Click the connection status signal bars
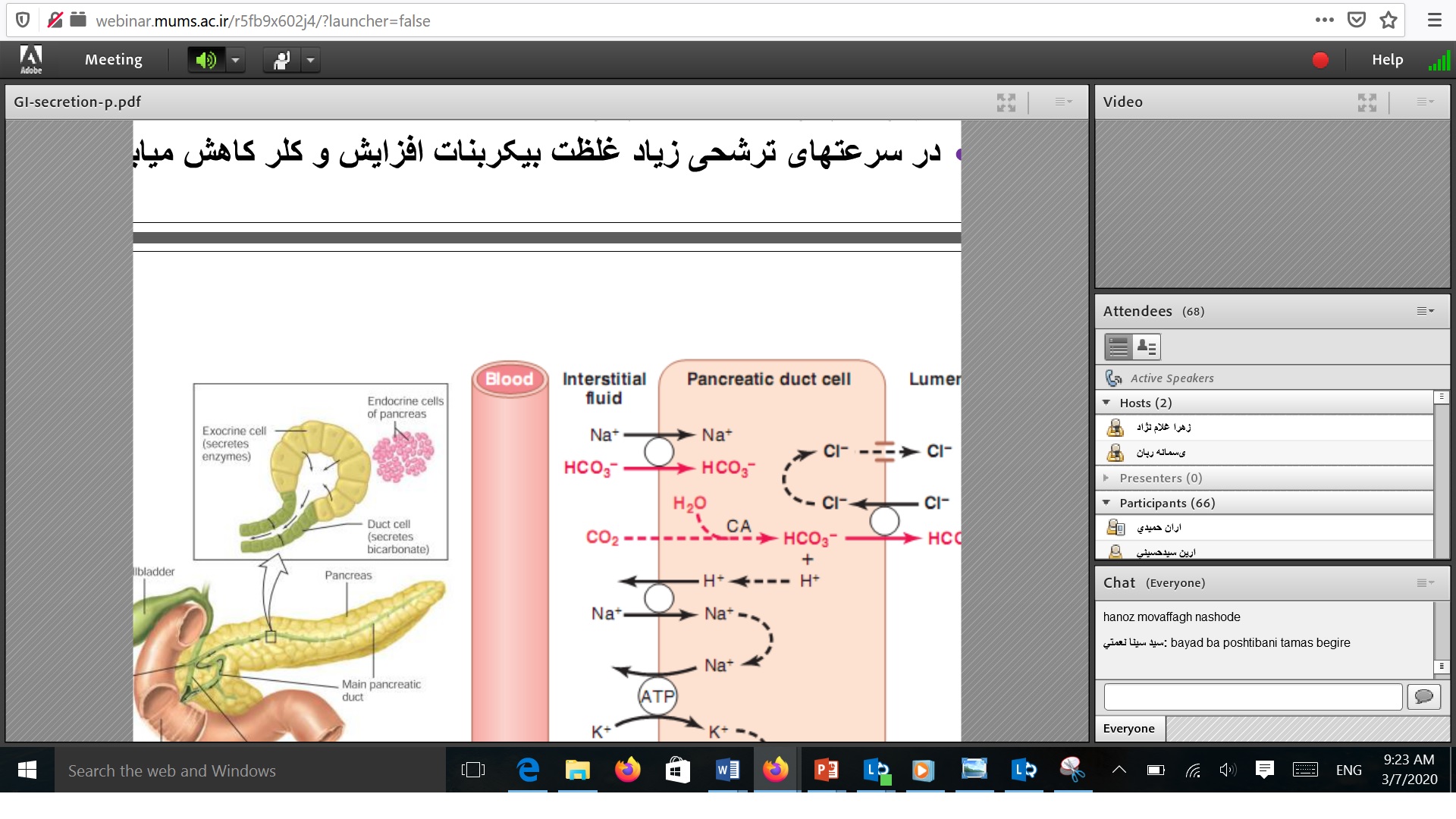The width and height of the screenshot is (1456, 819). click(1439, 60)
